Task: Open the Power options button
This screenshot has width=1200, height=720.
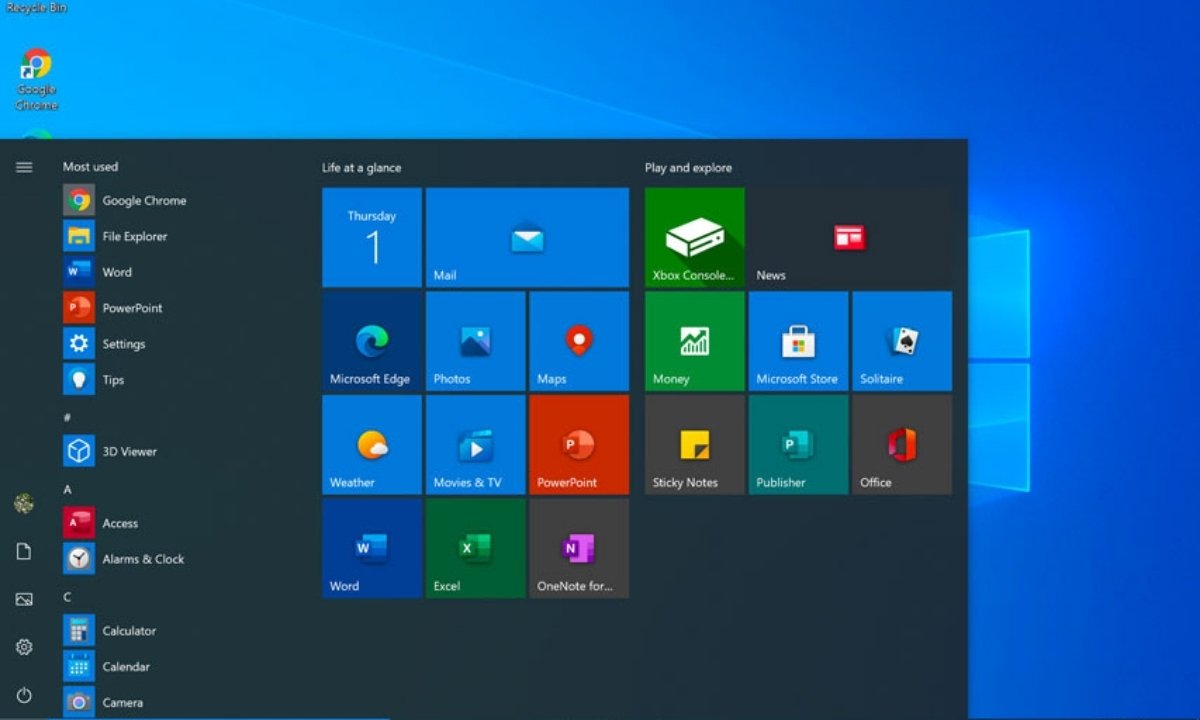Action: [x=24, y=695]
